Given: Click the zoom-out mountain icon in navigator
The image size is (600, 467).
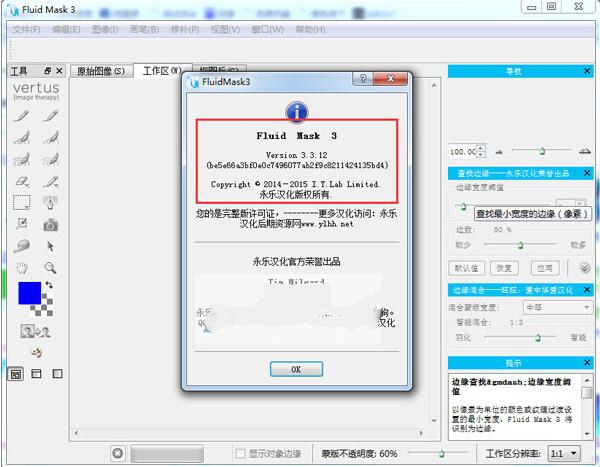Looking at the screenshot, I should (x=499, y=152).
